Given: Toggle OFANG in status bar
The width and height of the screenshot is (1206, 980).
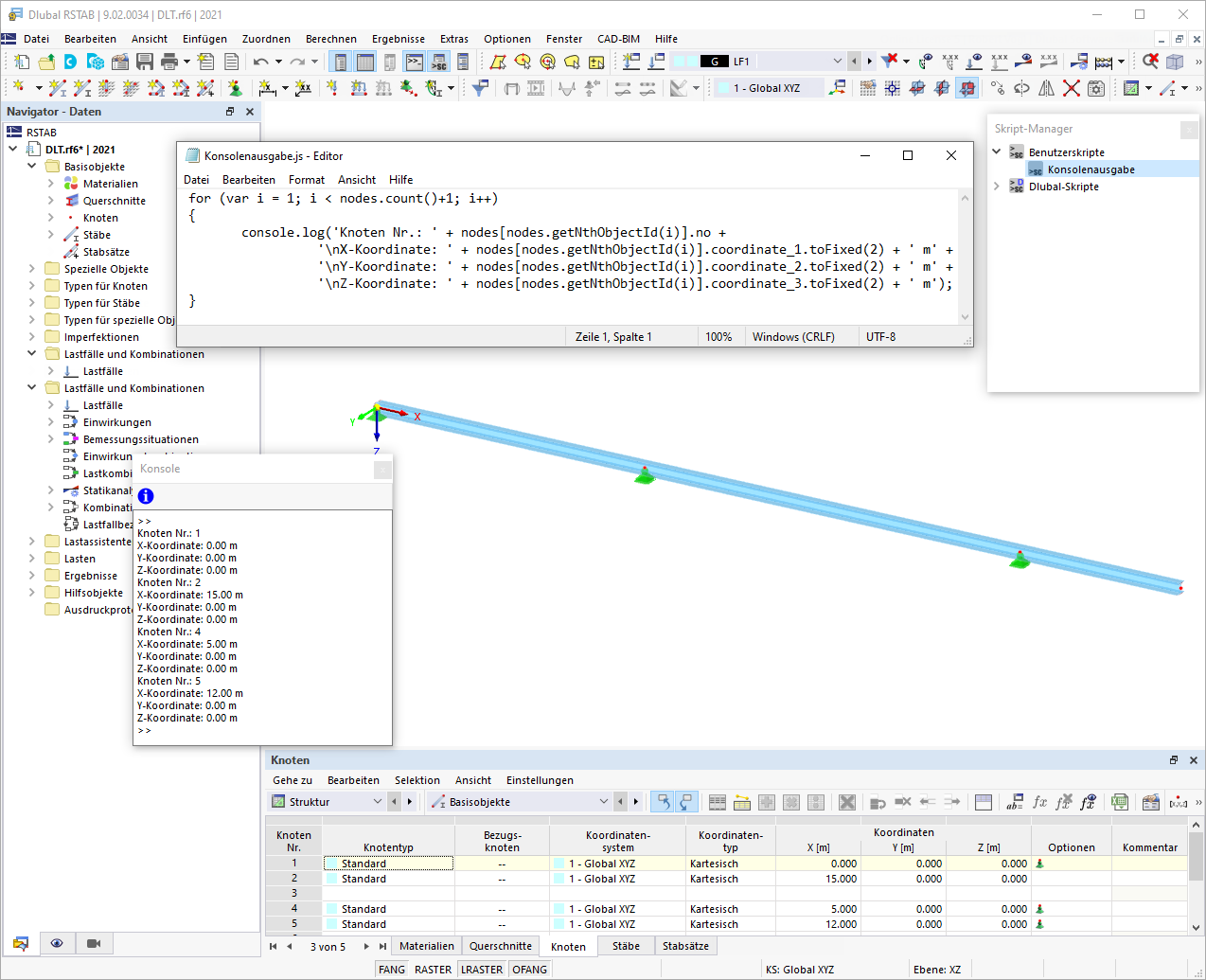Looking at the screenshot, I should click(x=529, y=970).
